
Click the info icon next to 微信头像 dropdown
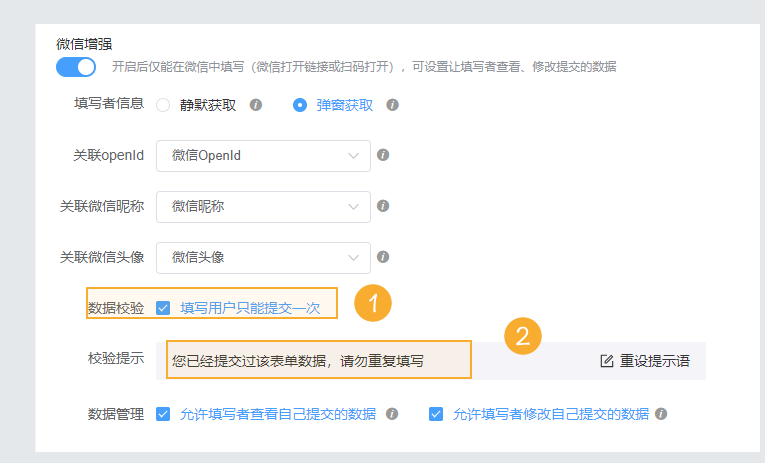point(383,257)
